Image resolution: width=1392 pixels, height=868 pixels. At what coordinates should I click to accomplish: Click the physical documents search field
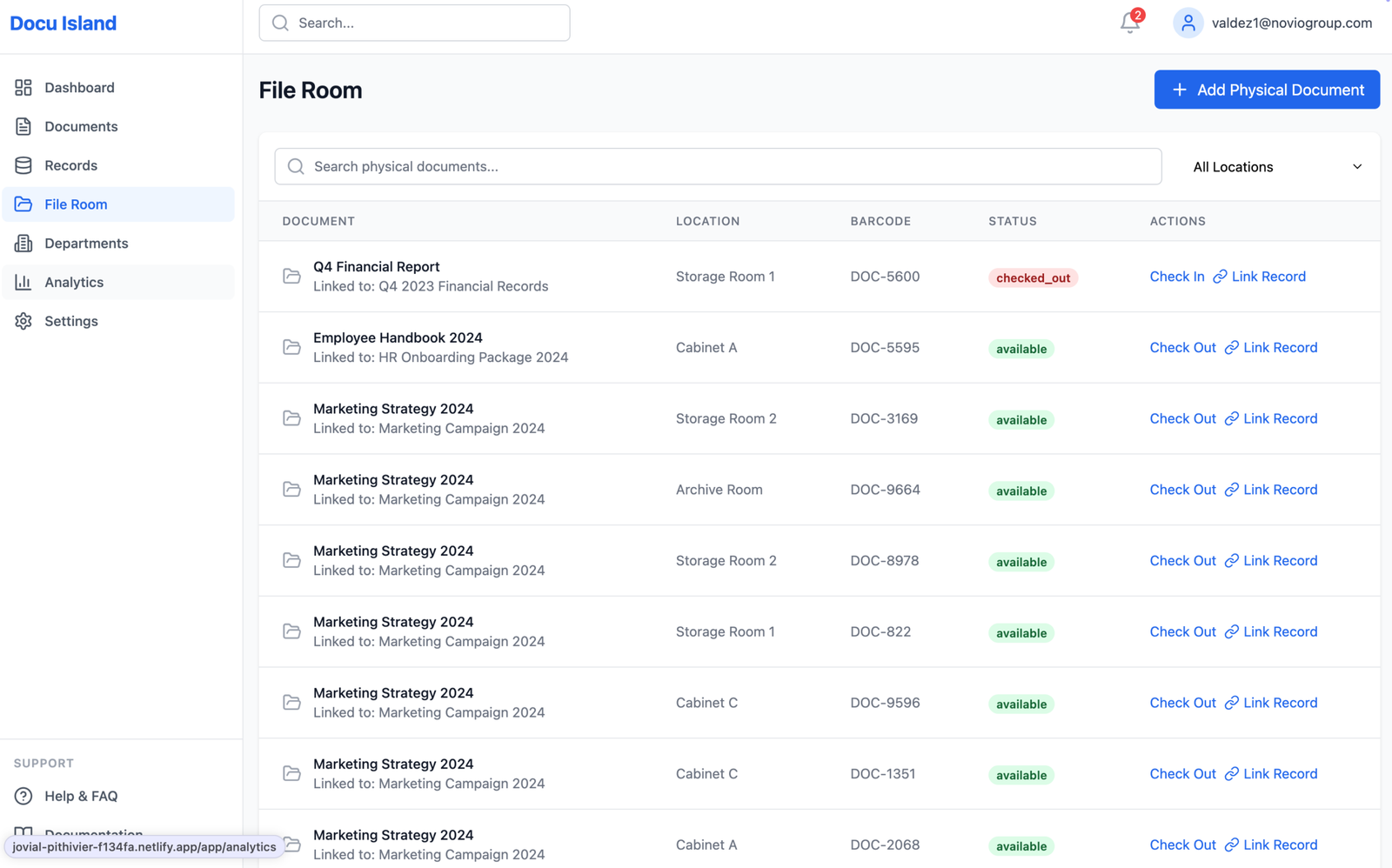point(717,166)
